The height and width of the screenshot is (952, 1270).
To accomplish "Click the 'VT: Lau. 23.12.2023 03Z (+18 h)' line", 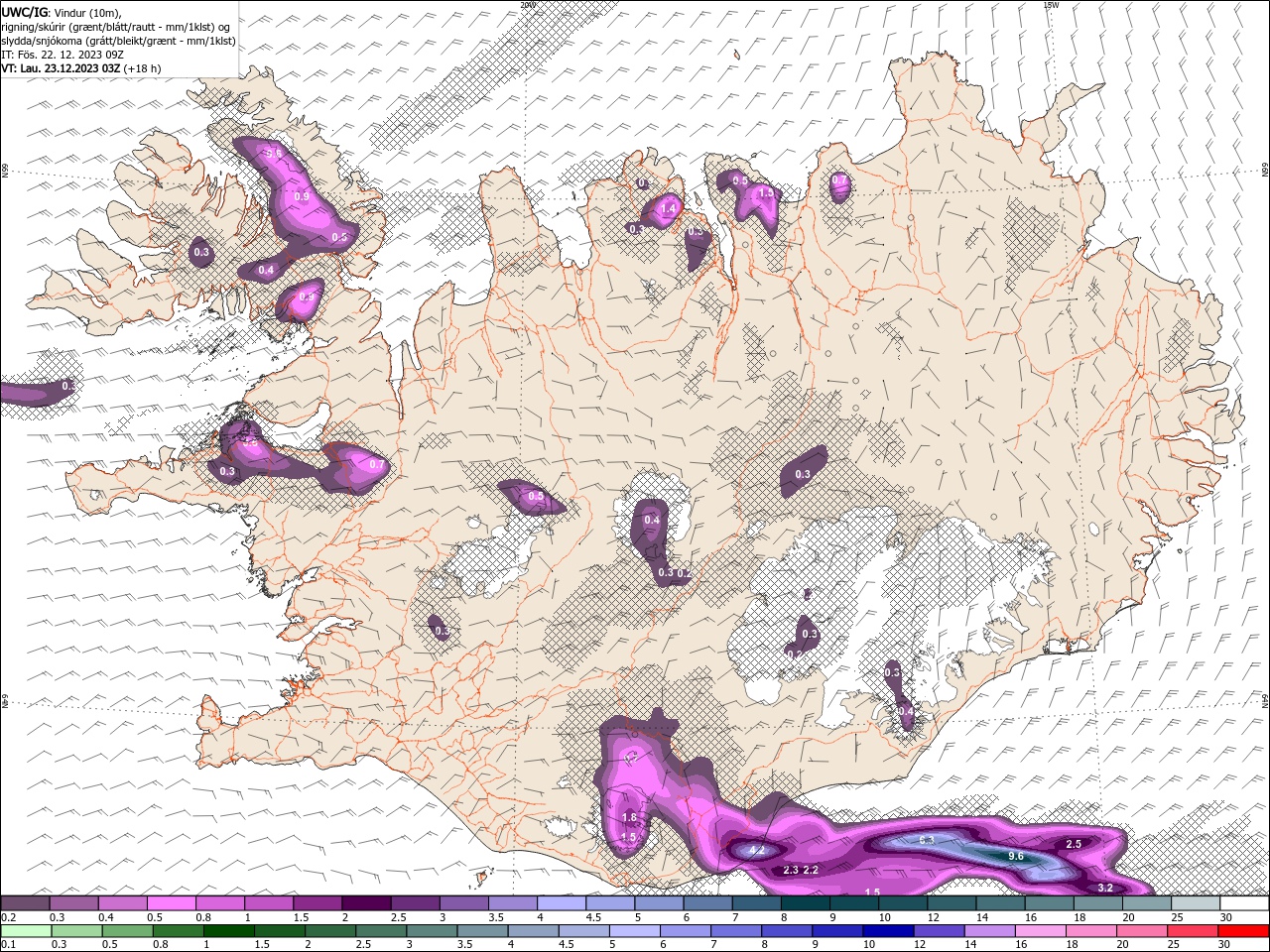I will (x=81, y=68).
